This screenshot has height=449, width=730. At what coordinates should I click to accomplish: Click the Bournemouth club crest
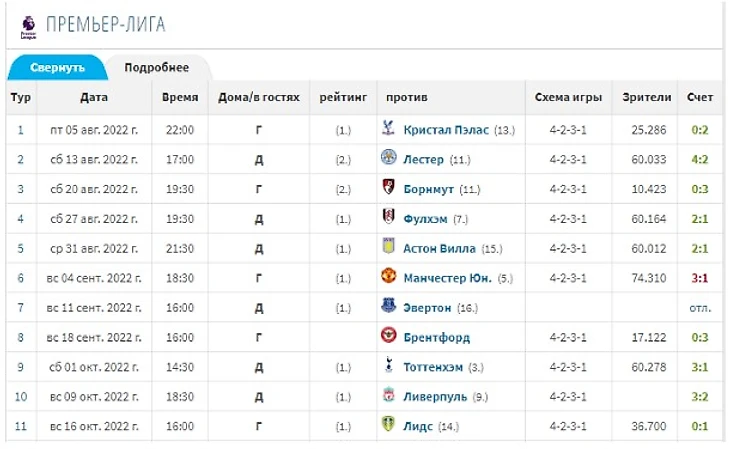pos(388,189)
